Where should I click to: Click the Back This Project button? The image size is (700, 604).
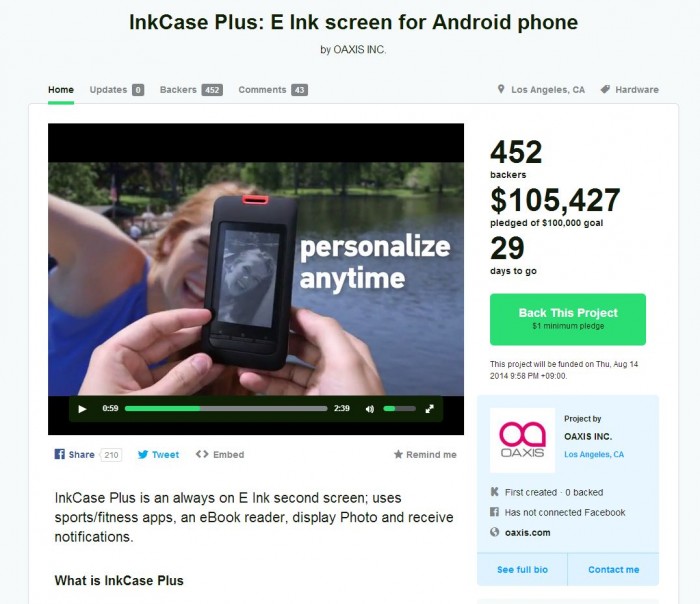568,319
